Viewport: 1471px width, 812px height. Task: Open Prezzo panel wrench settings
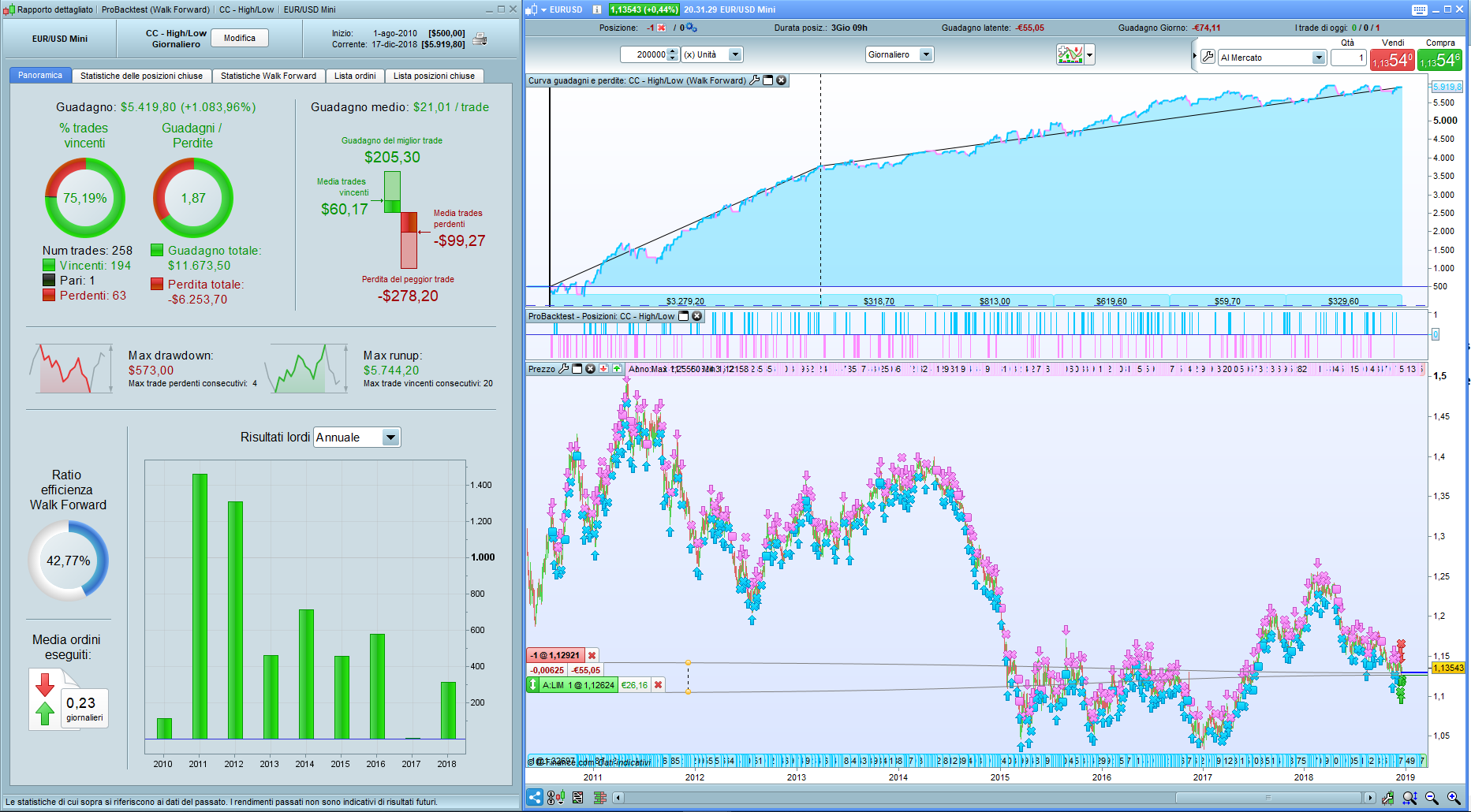tap(564, 369)
